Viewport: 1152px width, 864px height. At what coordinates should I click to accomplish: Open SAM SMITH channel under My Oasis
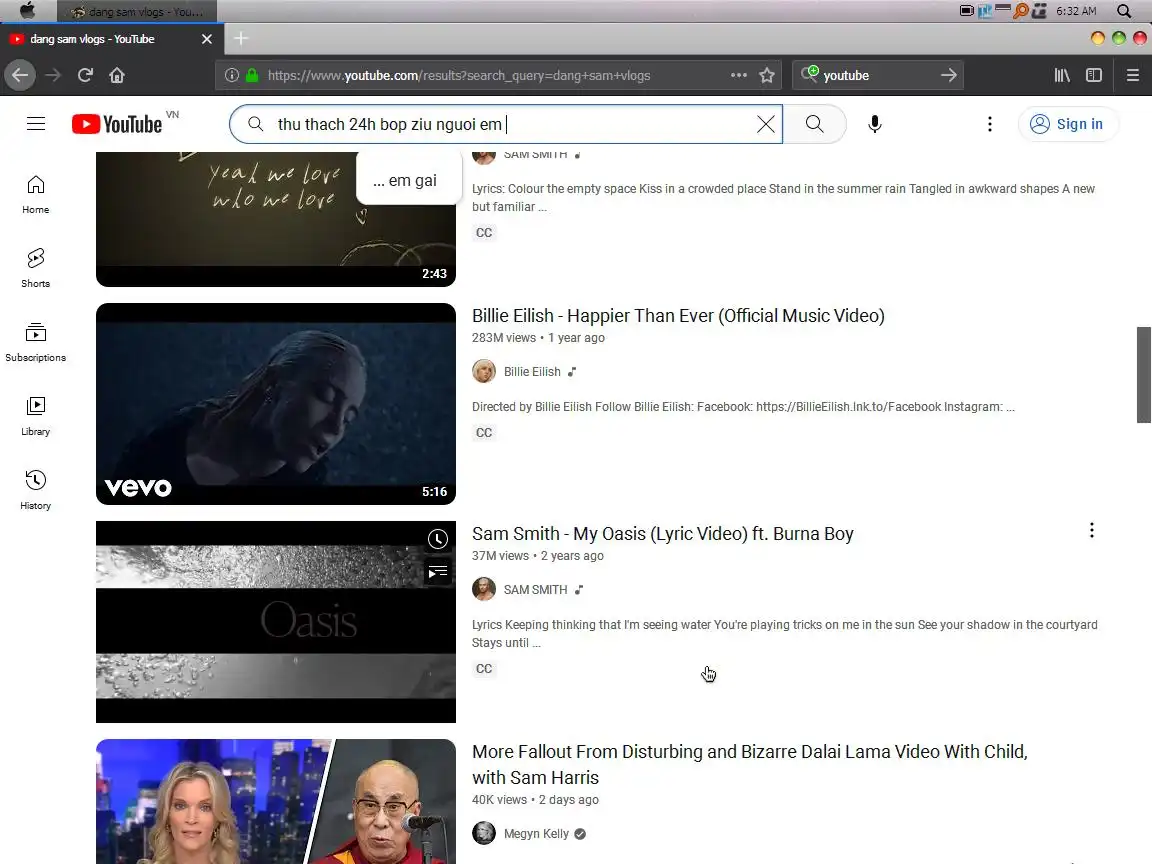click(x=536, y=590)
